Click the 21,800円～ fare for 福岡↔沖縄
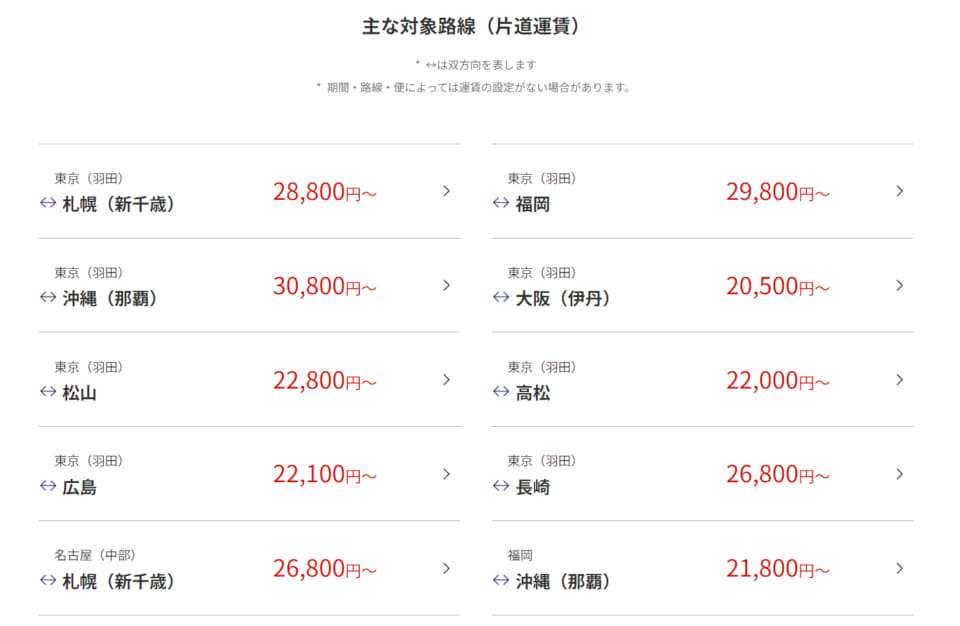960x626 pixels. click(777, 568)
